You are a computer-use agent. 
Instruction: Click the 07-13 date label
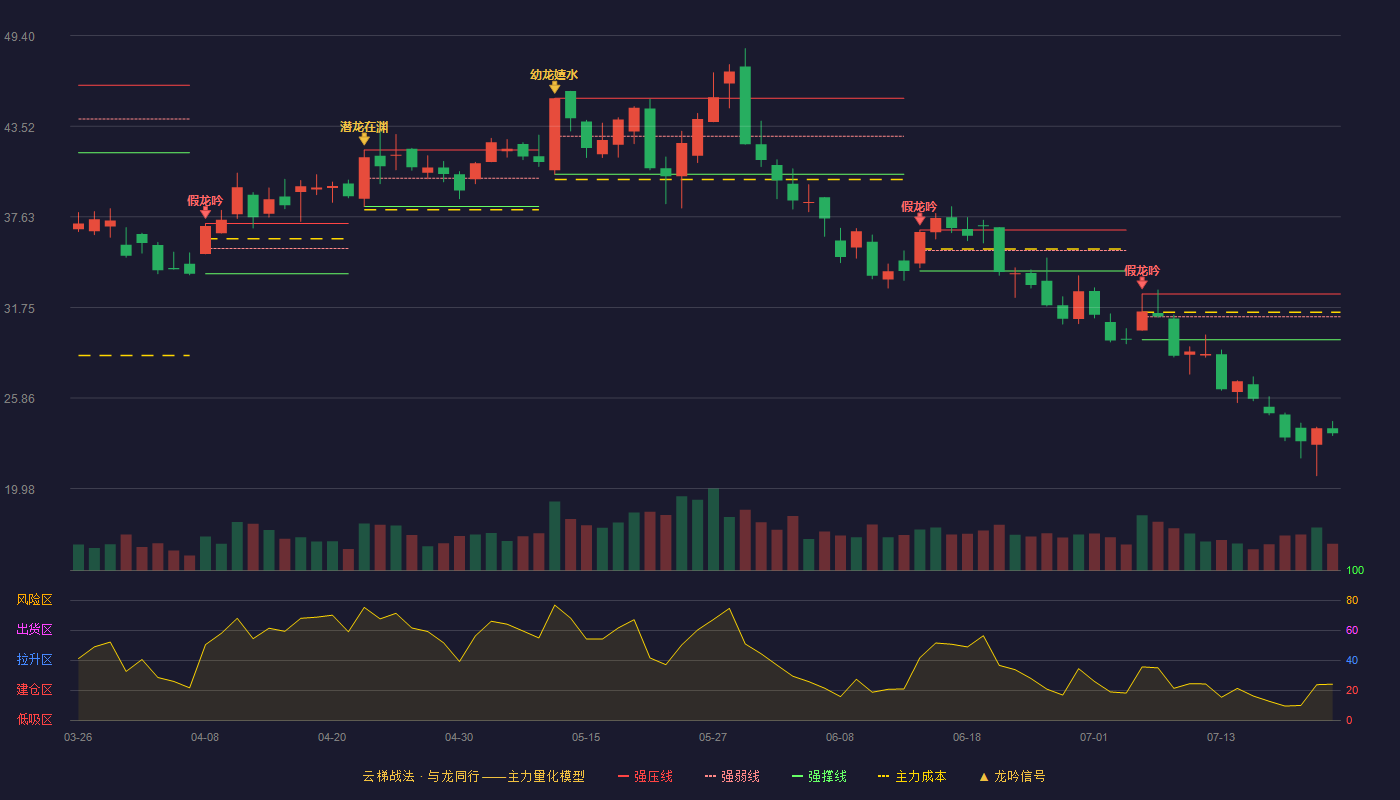pyautogui.click(x=1221, y=737)
